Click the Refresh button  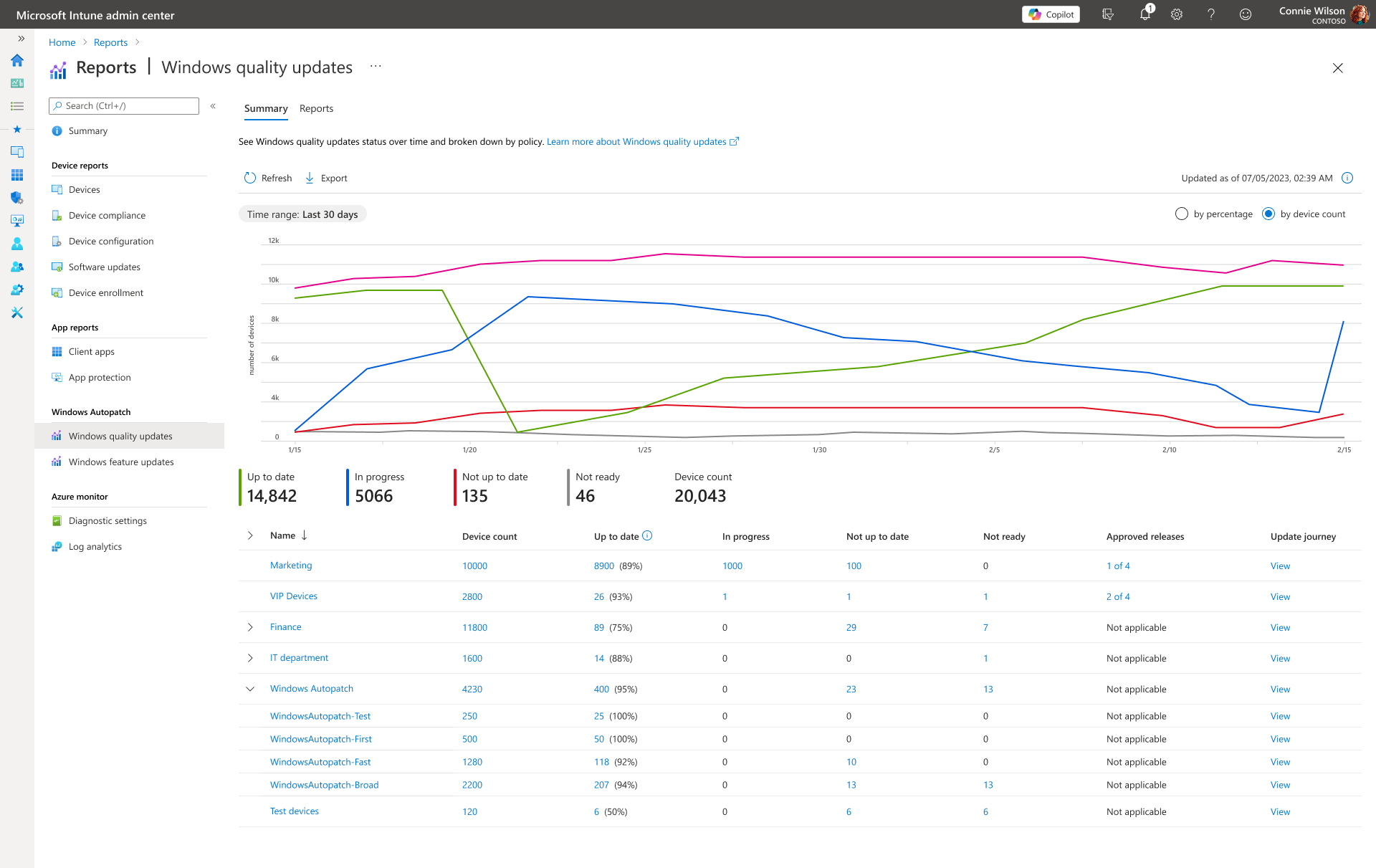(x=268, y=178)
